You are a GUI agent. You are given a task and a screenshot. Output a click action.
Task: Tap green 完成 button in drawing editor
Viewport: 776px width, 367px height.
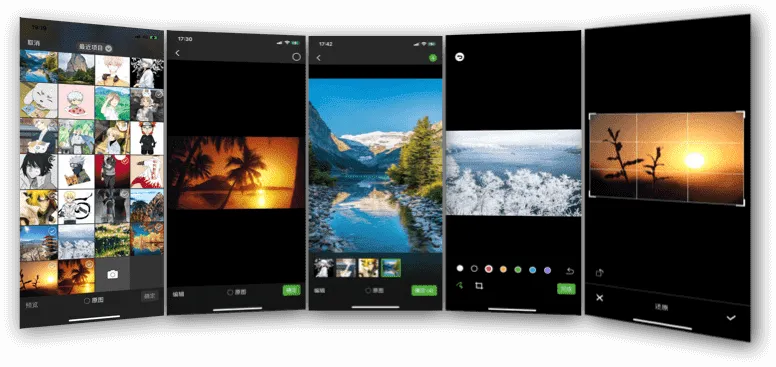(566, 289)
